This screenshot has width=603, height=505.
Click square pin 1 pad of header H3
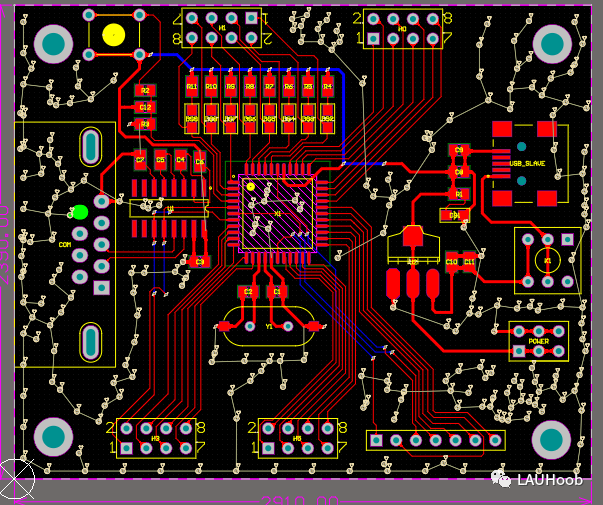(127, 448)
